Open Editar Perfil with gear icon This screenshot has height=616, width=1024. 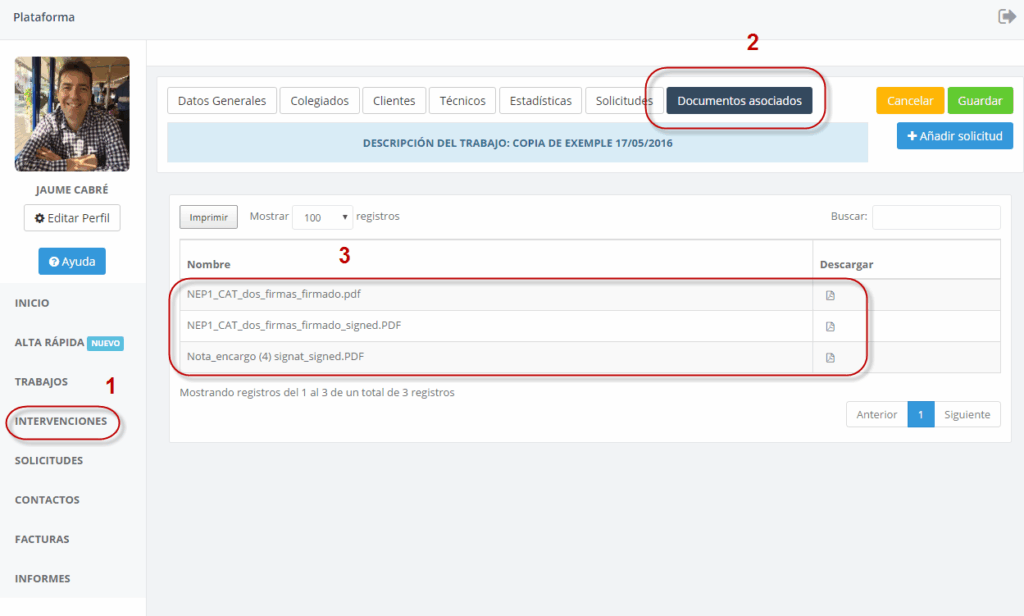[72, 218]
